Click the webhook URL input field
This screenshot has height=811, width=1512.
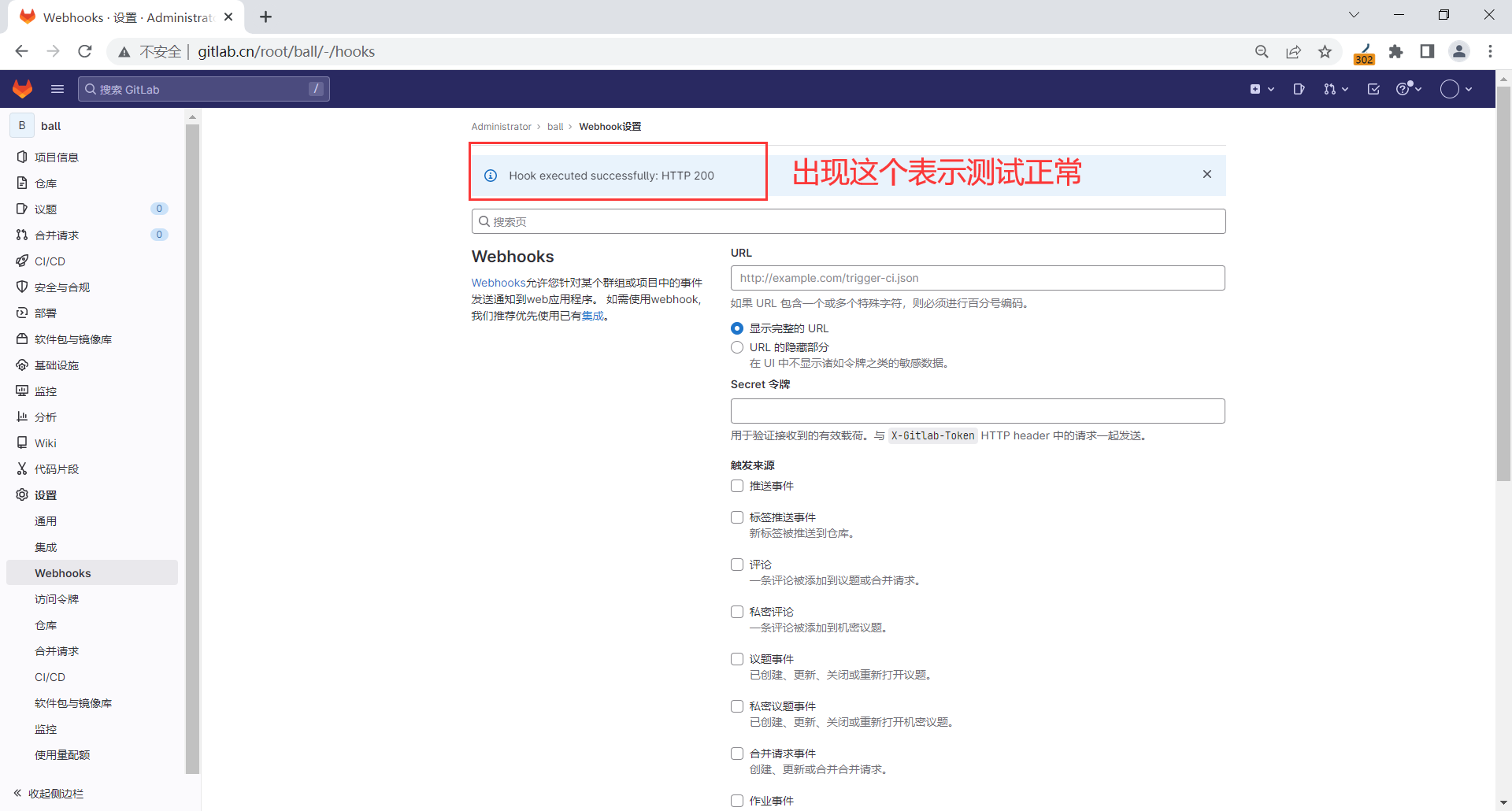pos(977,278)
